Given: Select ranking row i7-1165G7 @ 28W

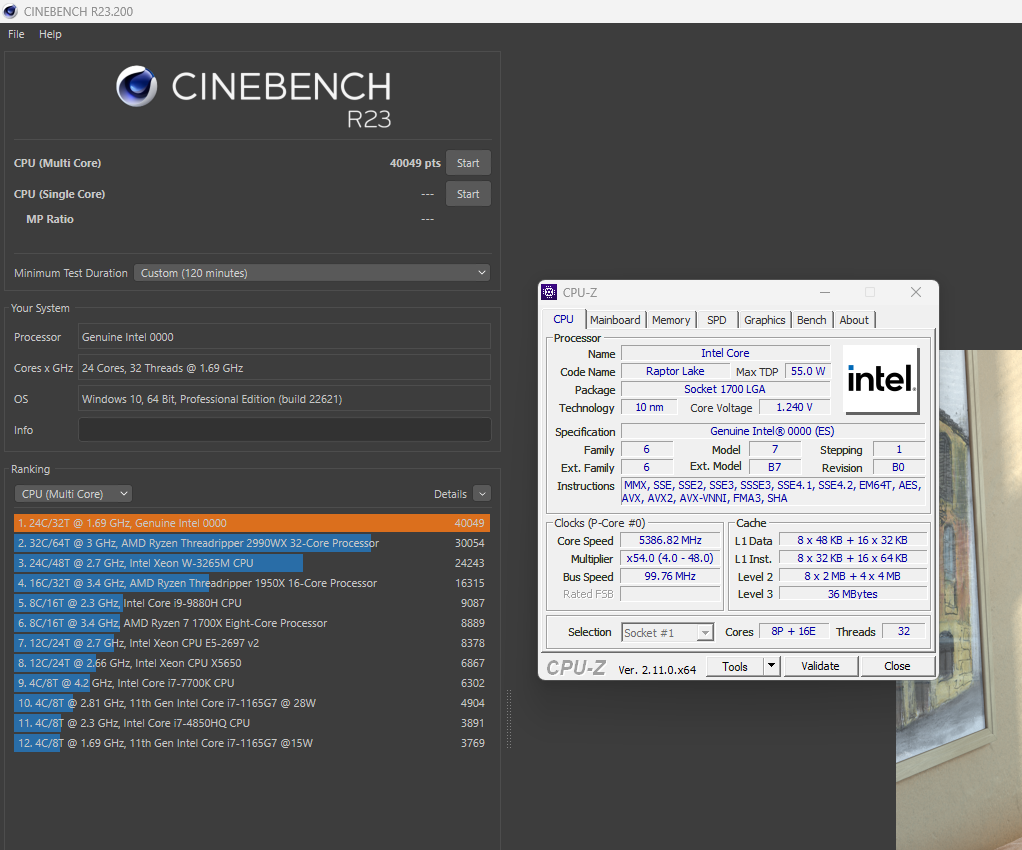Looking at the screenshot, I should [x=252, y=703].
